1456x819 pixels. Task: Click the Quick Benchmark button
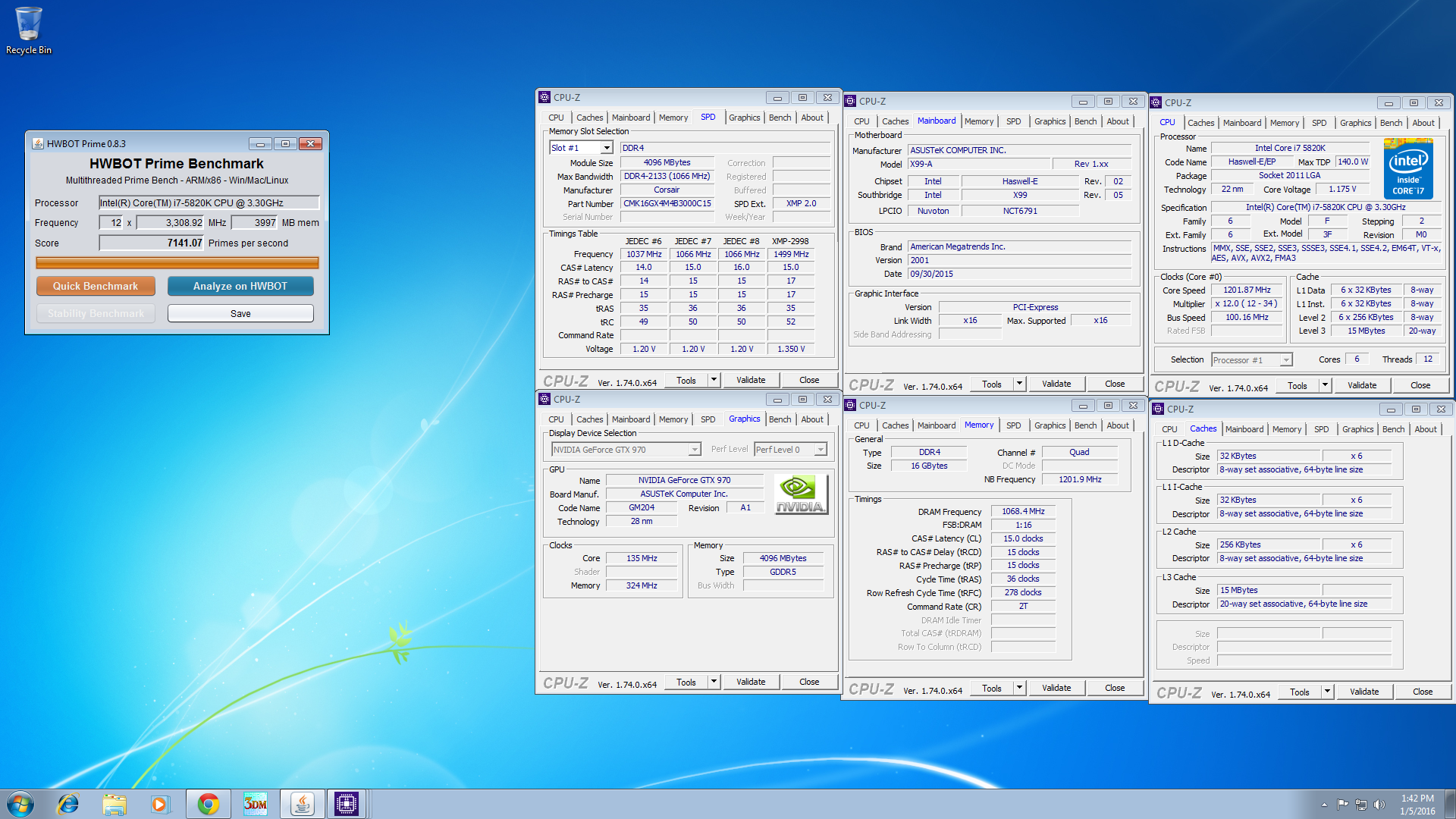pyautogui.click(x=96, y=286)
